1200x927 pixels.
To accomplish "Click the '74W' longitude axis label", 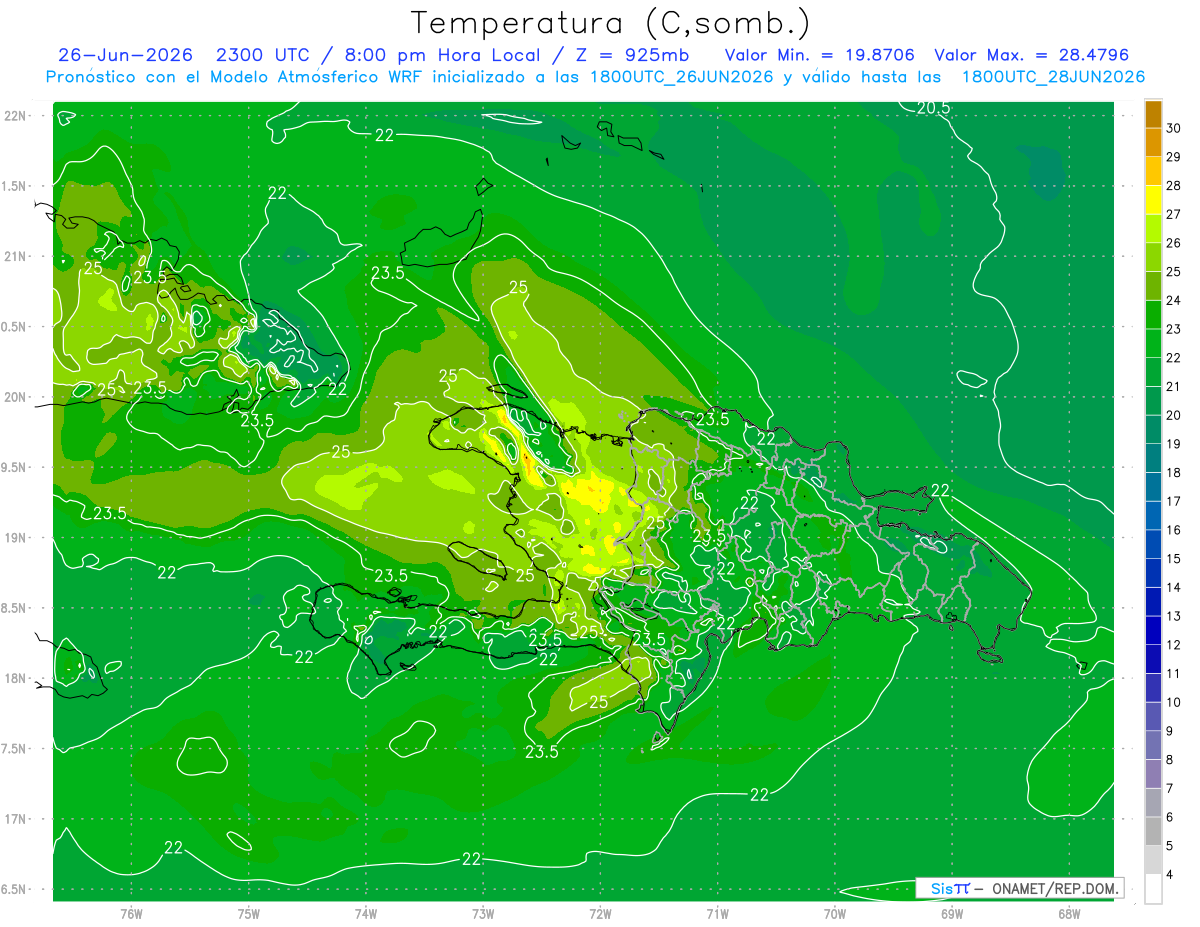I will point(366,913).
